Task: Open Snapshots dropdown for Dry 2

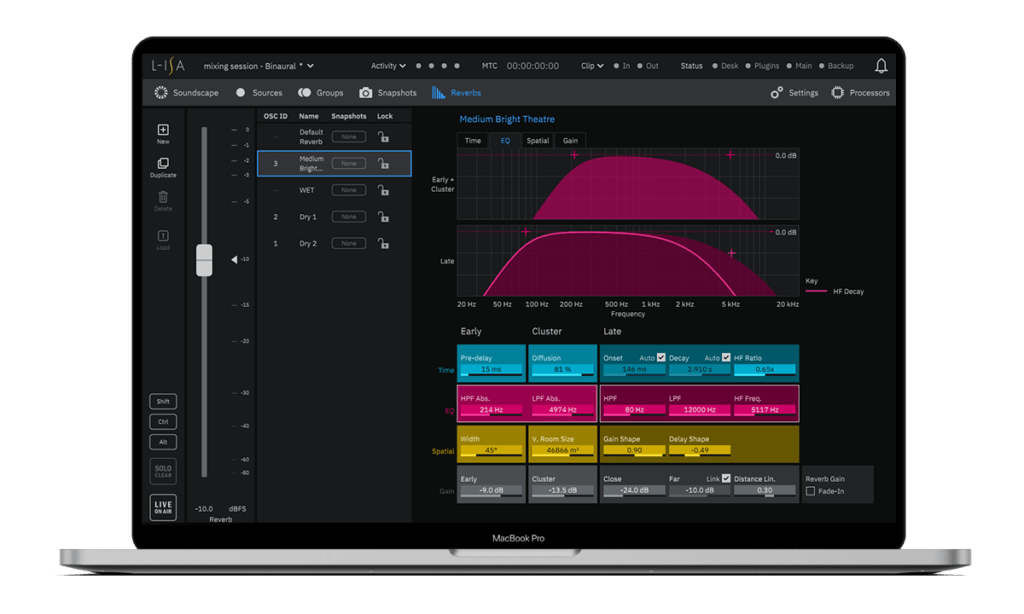Action: point(349,244)
